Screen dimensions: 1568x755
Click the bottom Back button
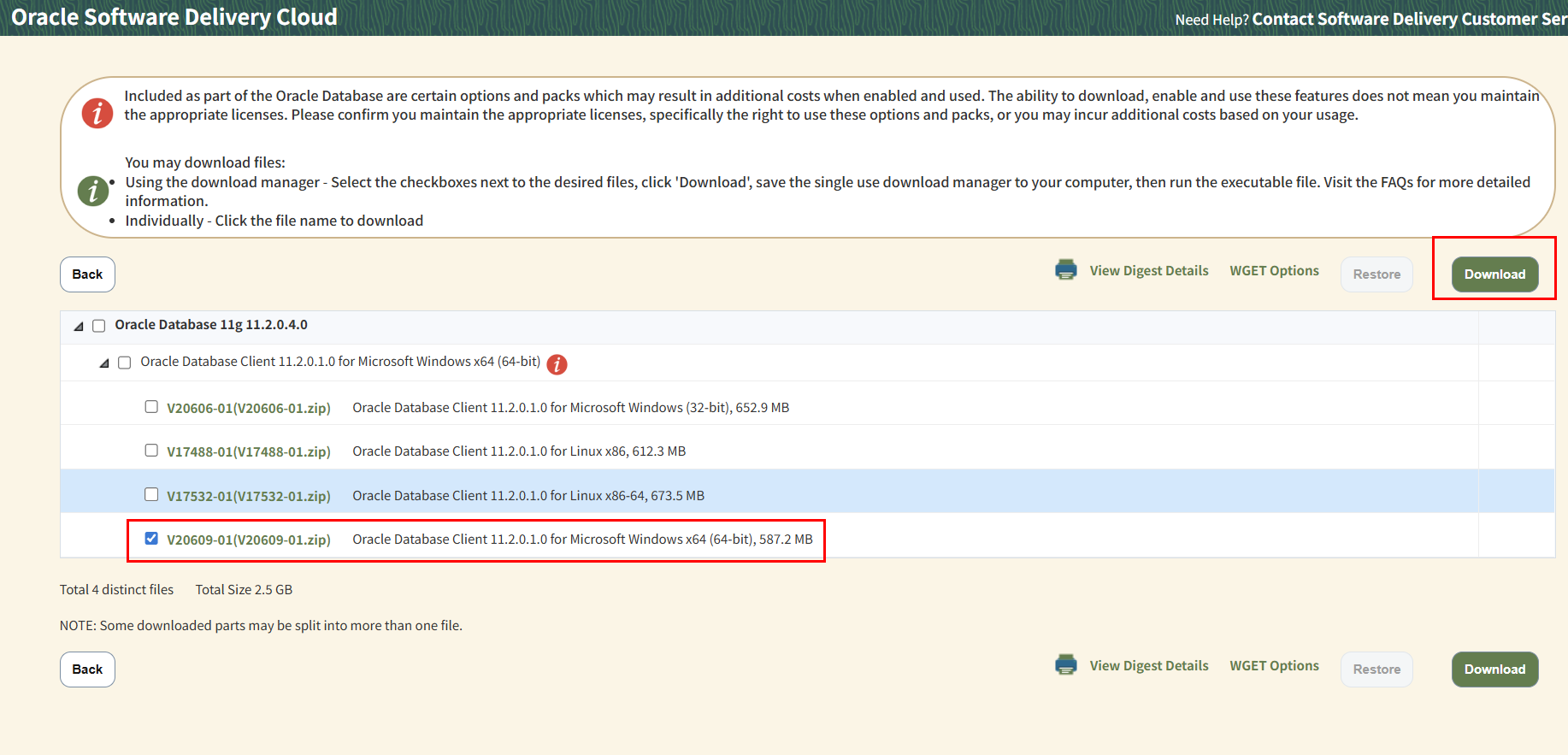point(87,669)
